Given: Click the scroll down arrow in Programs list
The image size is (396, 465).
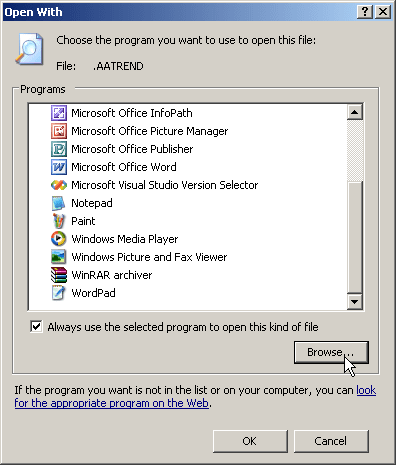Looking at the screenshot, I should tap(355, 302).
